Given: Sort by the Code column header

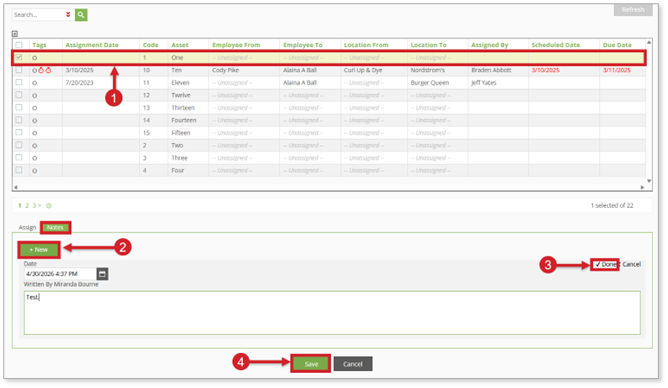Looking at the screenshot, I should pos(150,45).
